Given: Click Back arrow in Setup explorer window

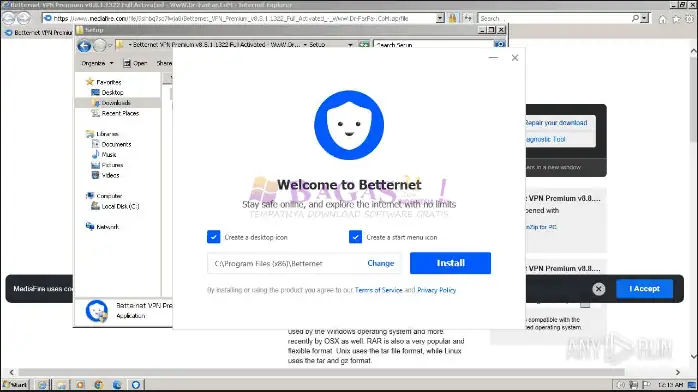Looking at the screenshot, I should click(84, 45).
